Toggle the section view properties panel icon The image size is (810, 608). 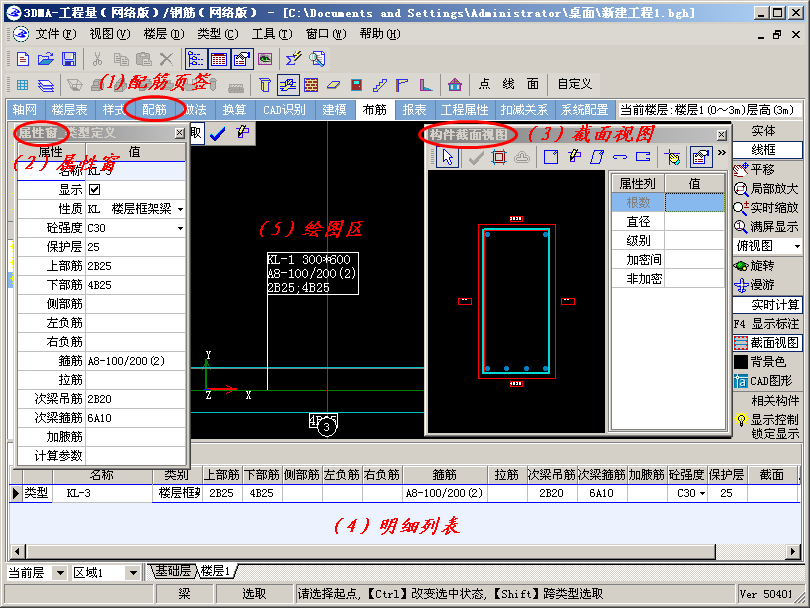pos(700,157)
